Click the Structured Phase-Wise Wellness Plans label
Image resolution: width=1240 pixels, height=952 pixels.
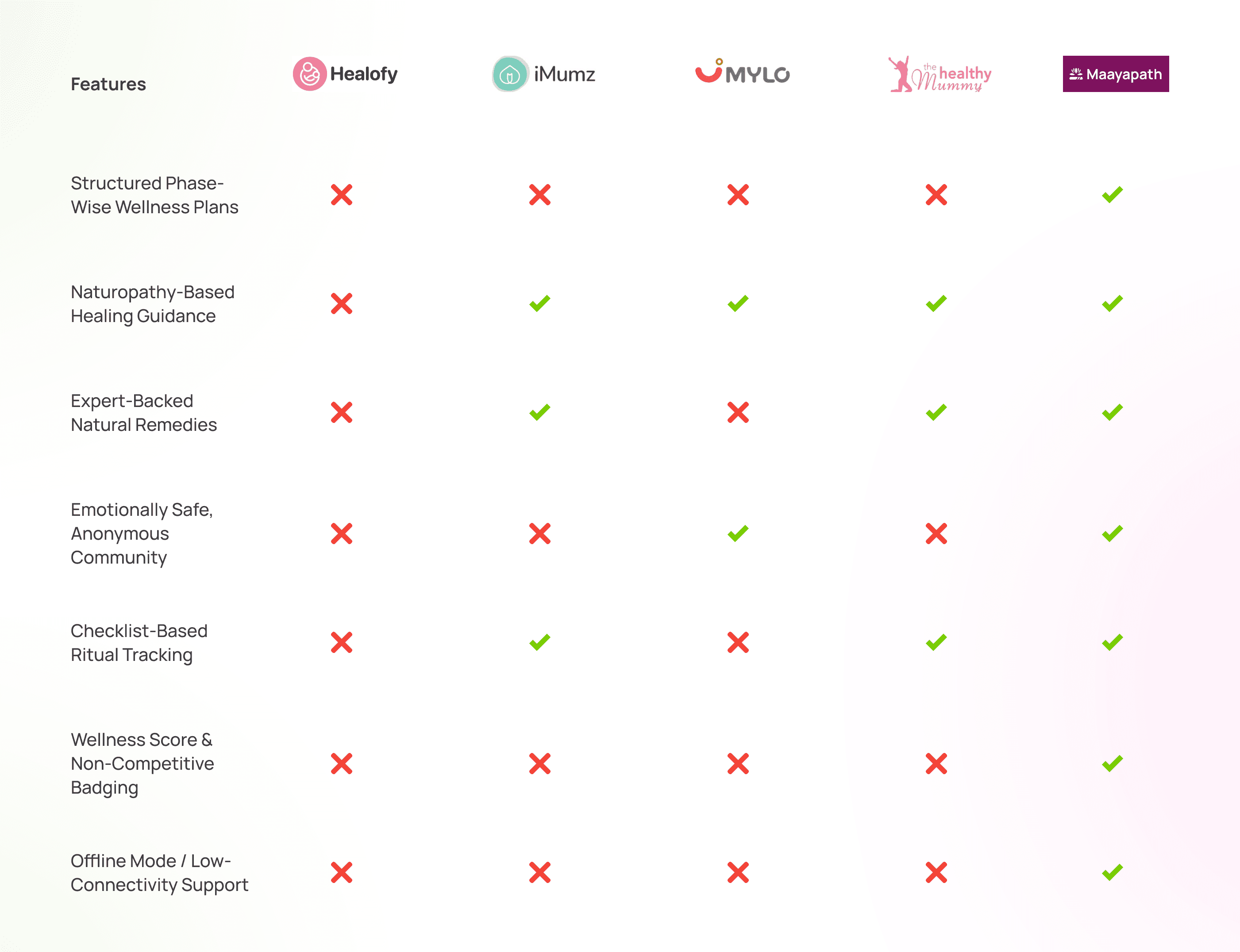point(154,195)
